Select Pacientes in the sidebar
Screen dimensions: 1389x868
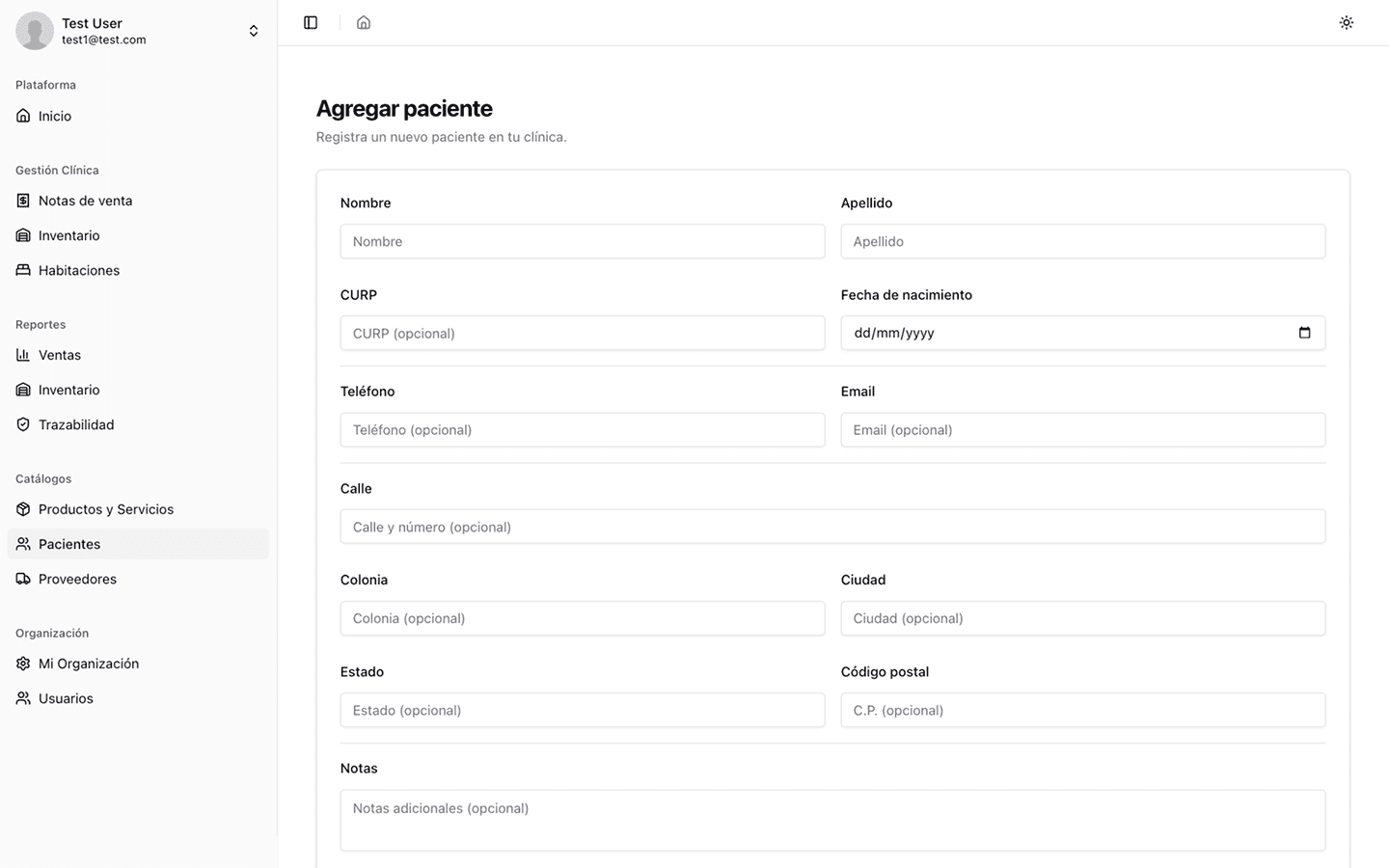click(x=69, y=544)
